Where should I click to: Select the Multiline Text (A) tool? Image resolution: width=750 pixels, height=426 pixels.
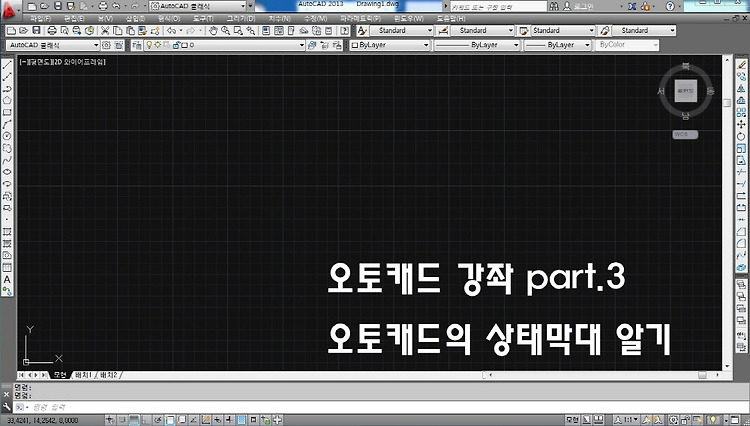tap(7, 280)
